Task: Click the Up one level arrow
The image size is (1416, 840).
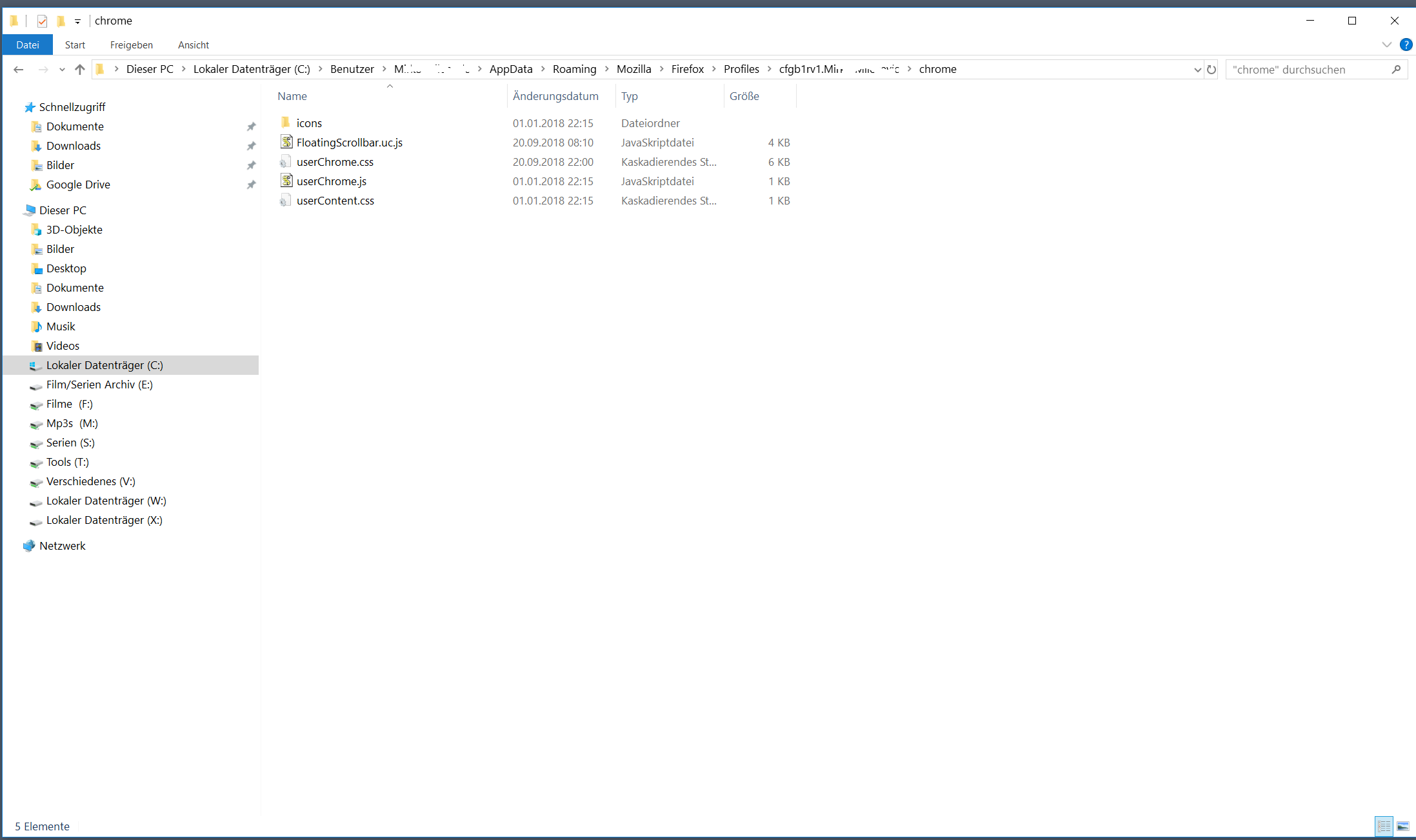Action: click(80, 70)
